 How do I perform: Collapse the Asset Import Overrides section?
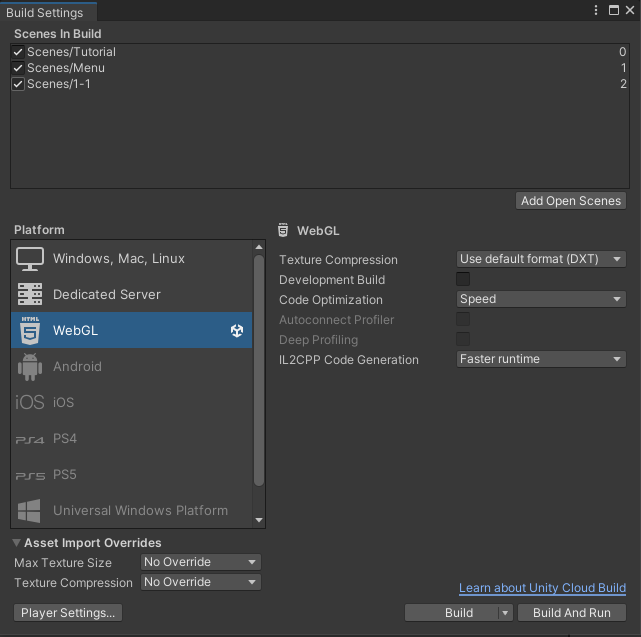click(18, 543)
